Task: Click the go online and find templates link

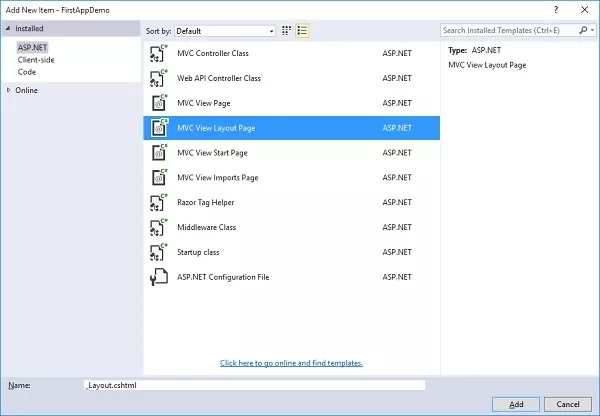Action: [291, 363]
